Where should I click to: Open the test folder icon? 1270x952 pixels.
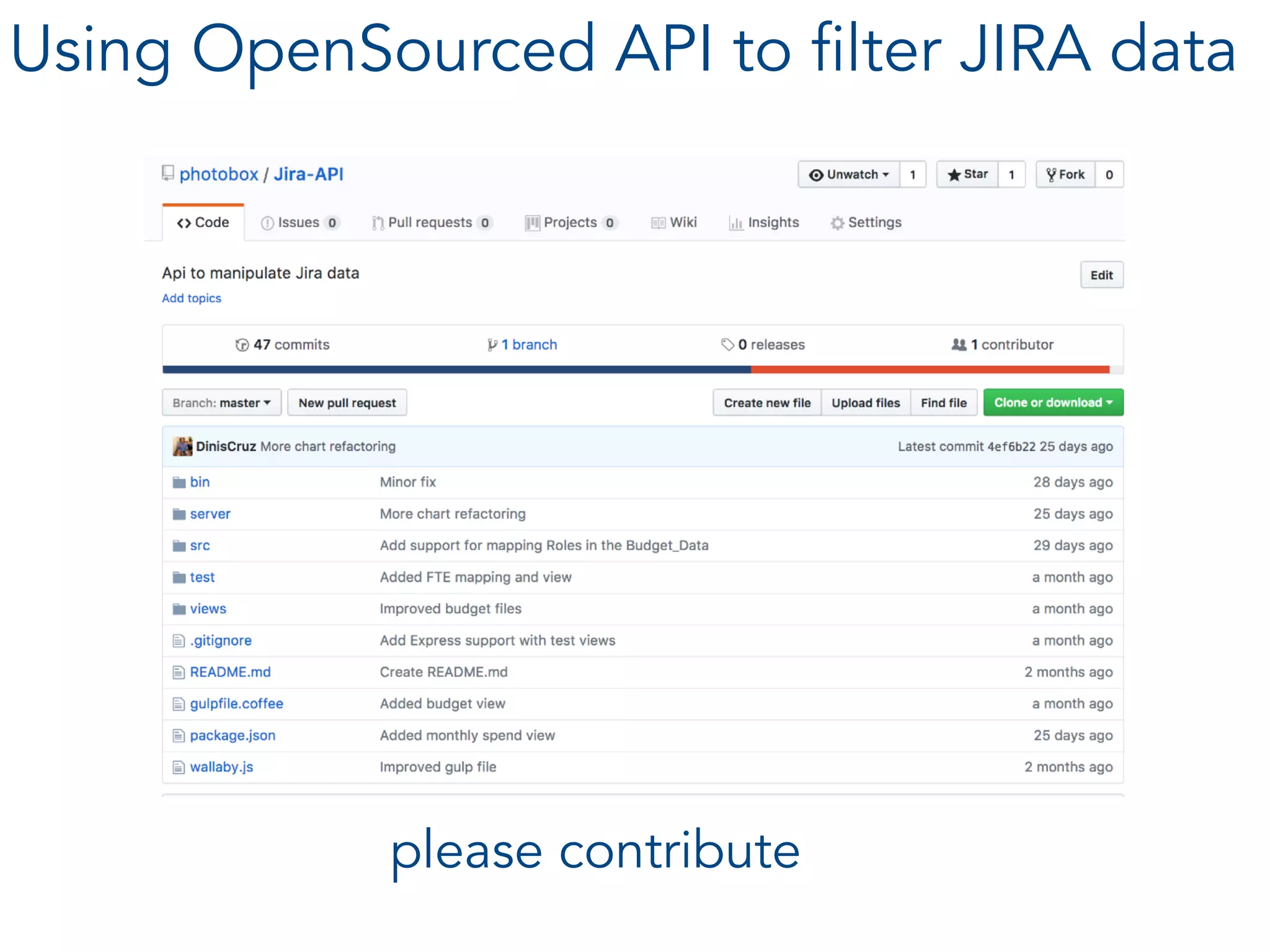(179, 577)
